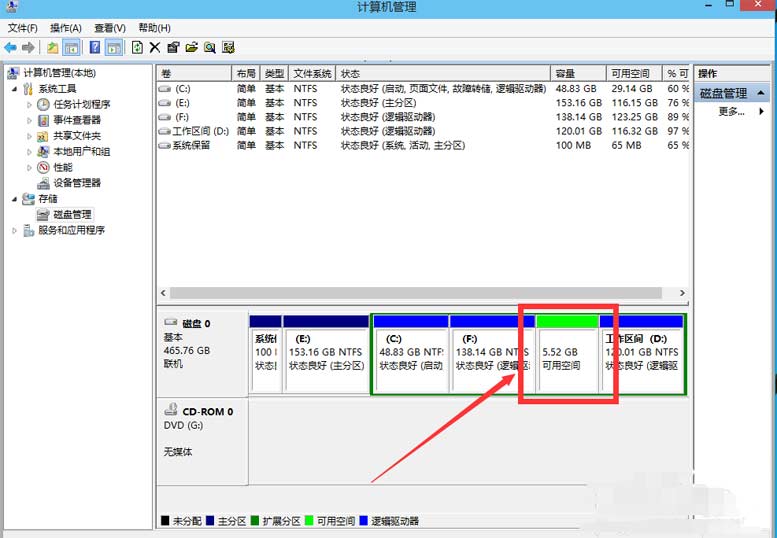Click the Properties toolbar icon
This screenshot has width=777, height=538.
[x=173, y=47]
